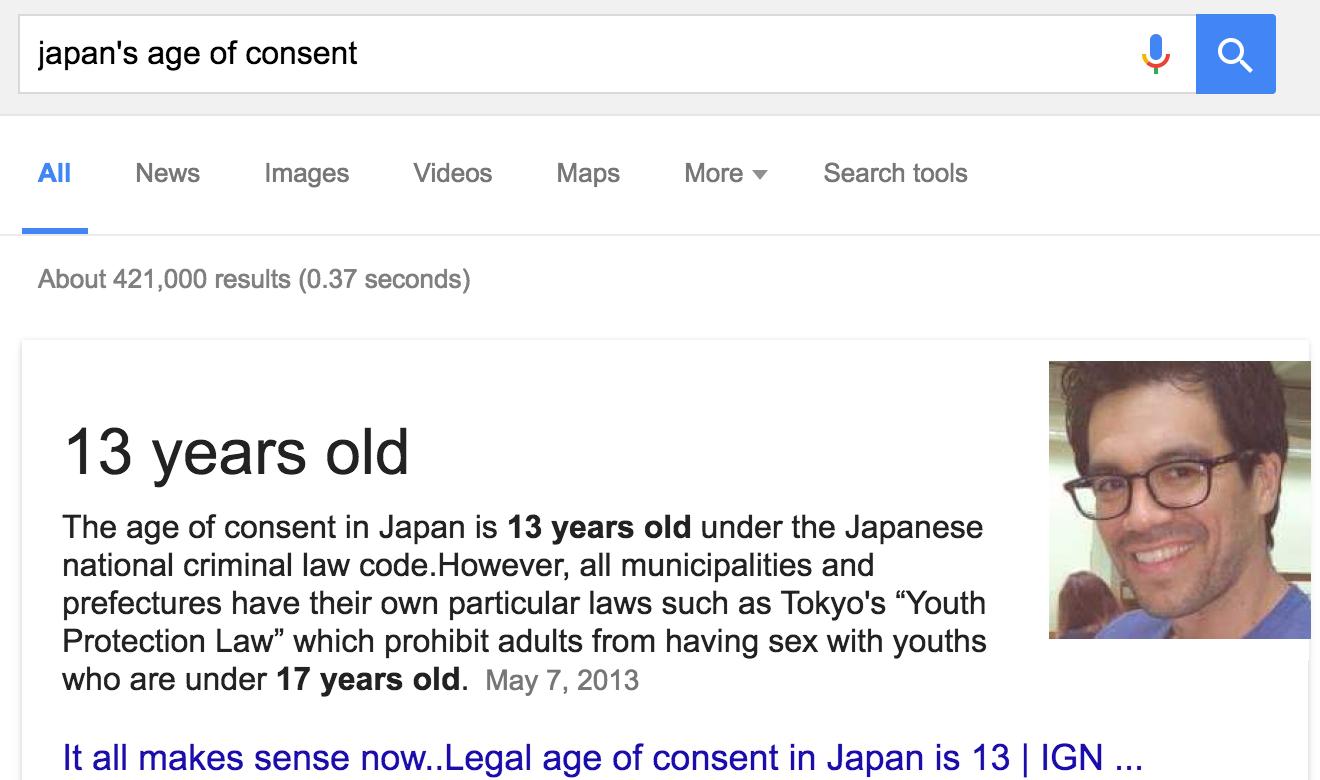Open the Images tab
The width and height of the screenshot is (1320, 780).
pyautogui.click(x=306, y=173)
